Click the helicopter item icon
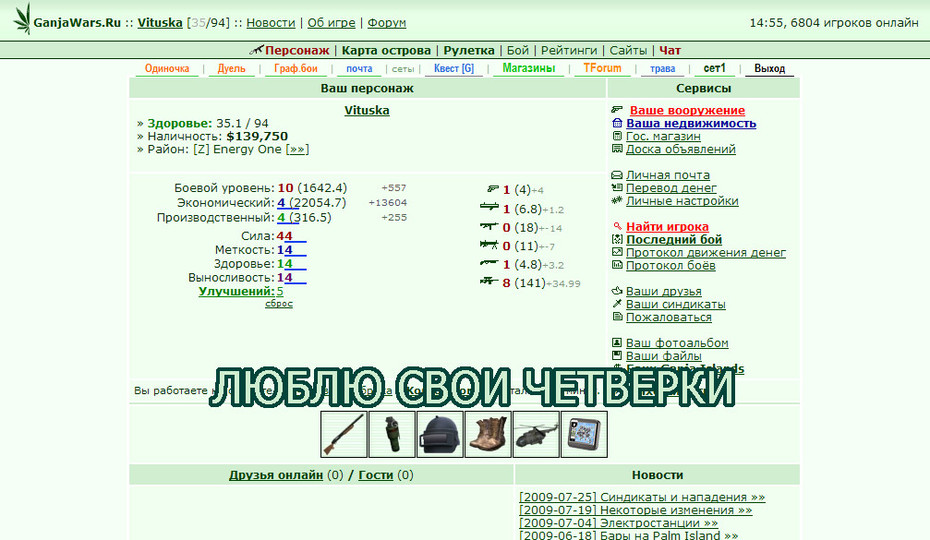 tap(536, 434)
